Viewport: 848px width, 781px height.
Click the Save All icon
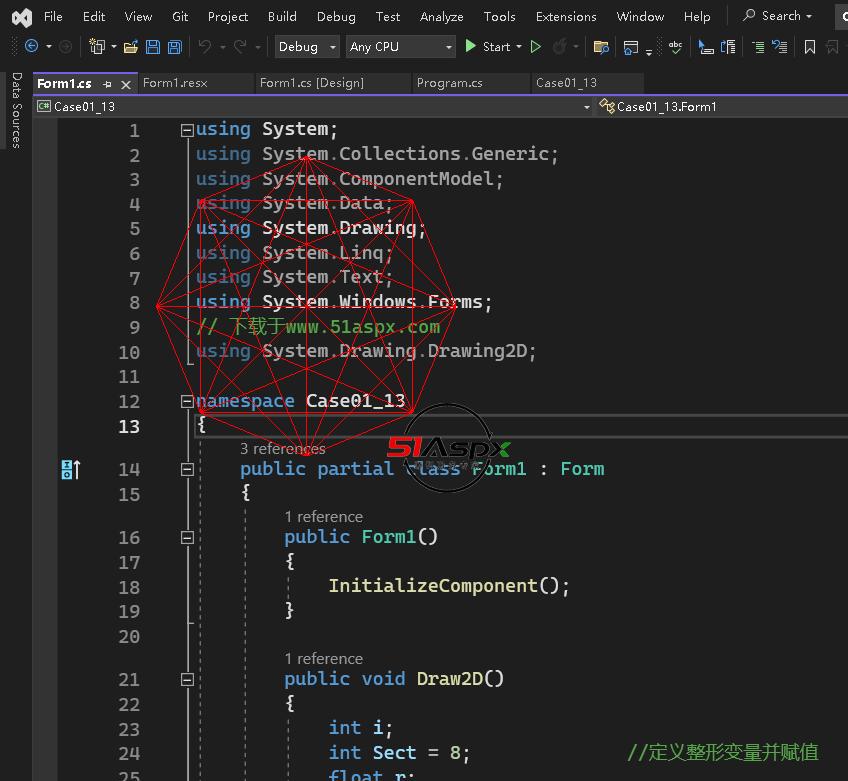click(x=175, y=47)
